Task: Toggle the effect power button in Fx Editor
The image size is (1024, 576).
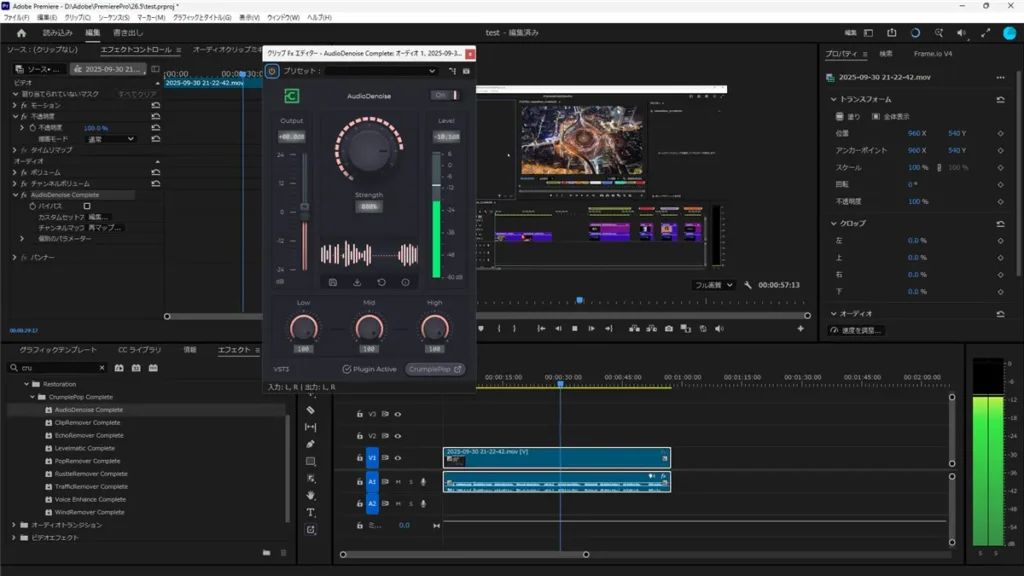Action: click(272, 71)
